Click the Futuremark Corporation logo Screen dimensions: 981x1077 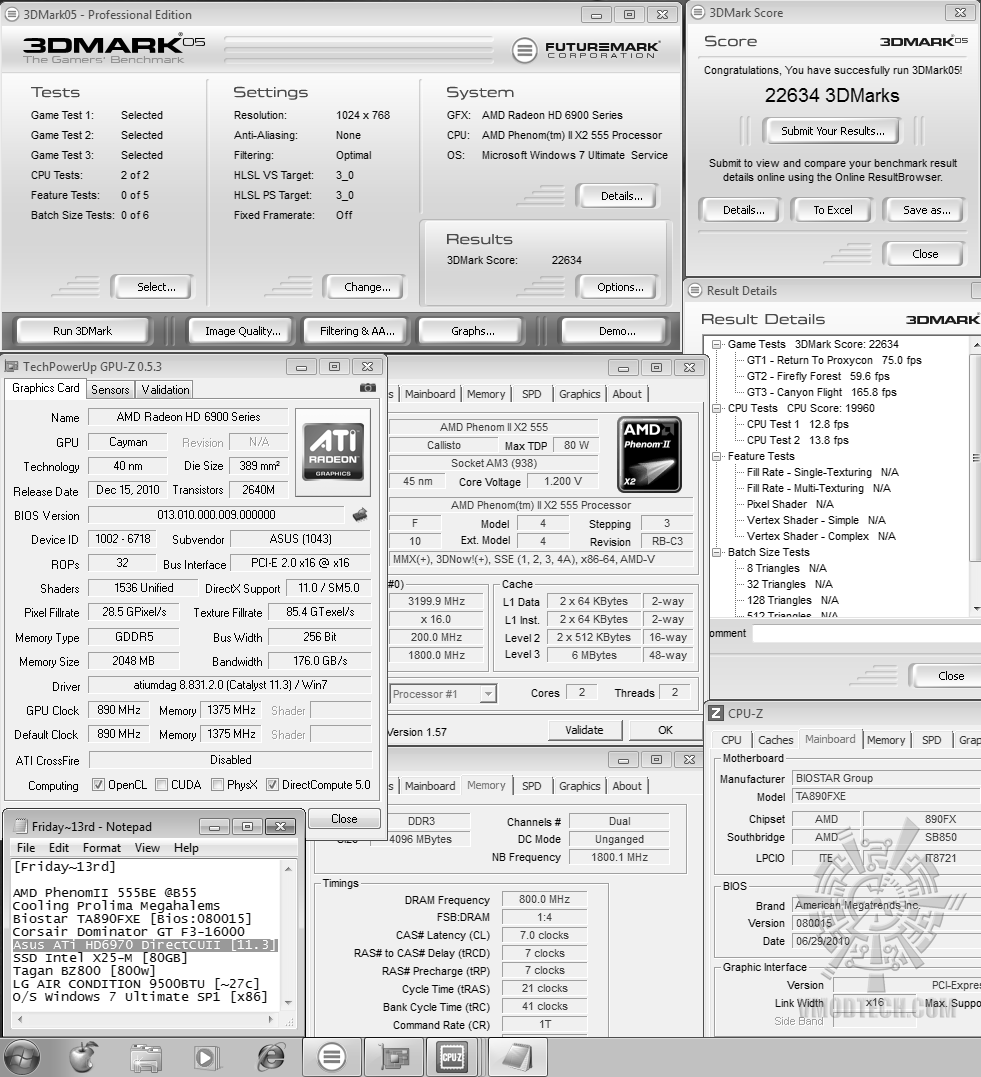click(586, 49)
